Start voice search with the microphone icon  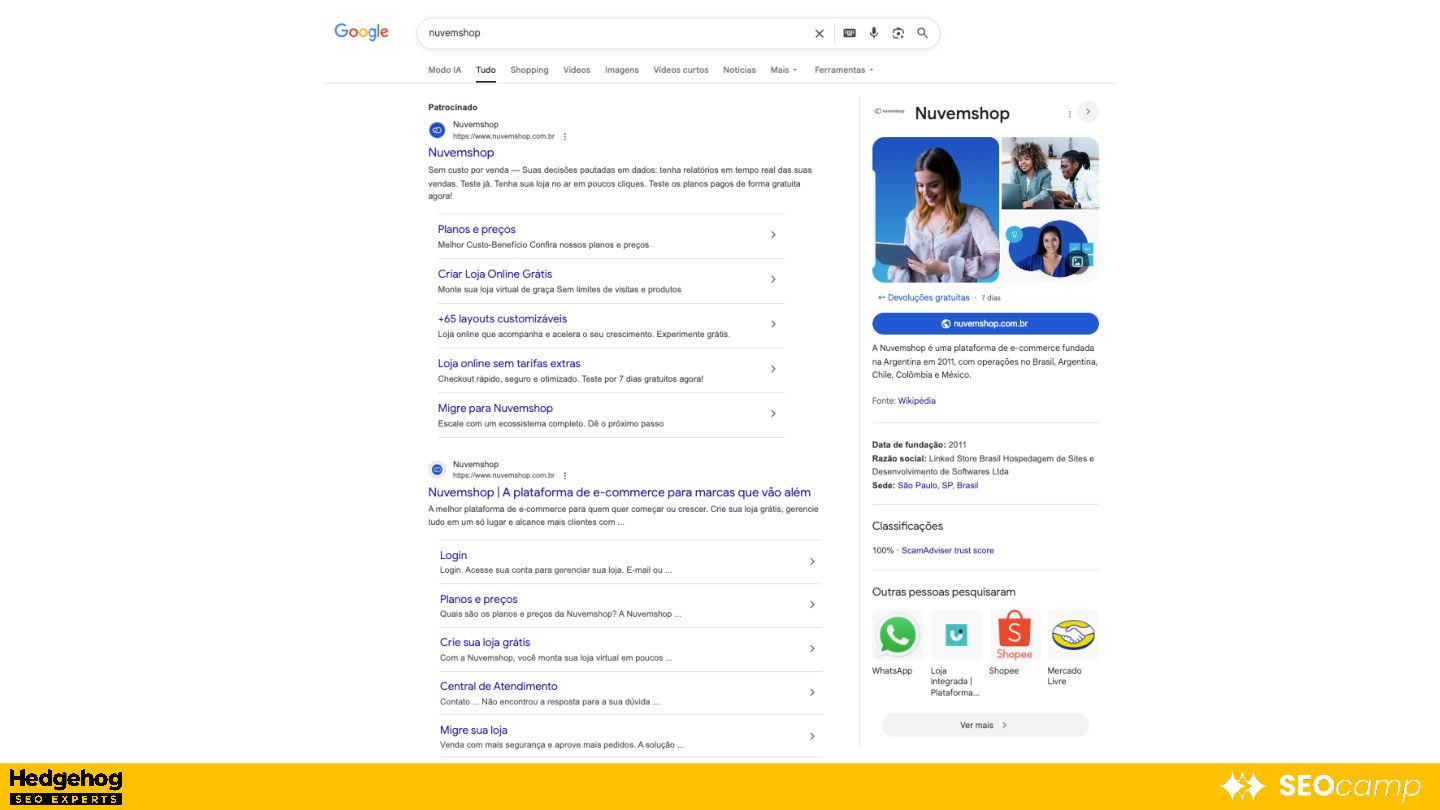[873, 33]
